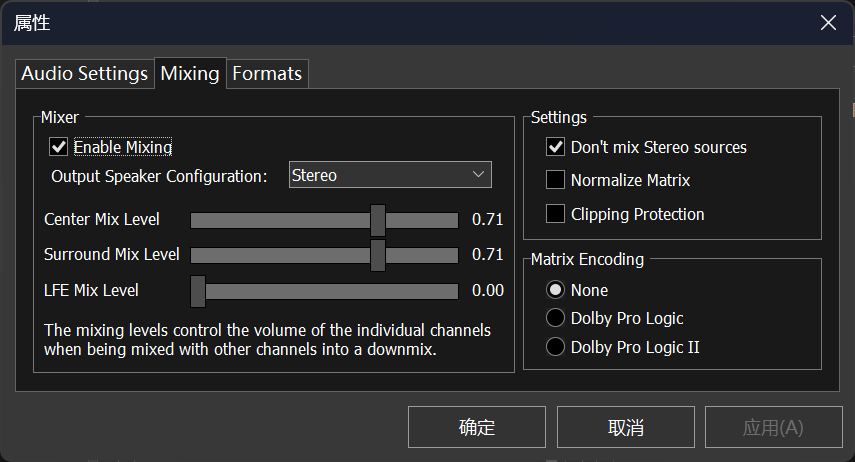Enable the Normalize Matrix checkbox
The image size is (855, 462).
click(556, 181)
